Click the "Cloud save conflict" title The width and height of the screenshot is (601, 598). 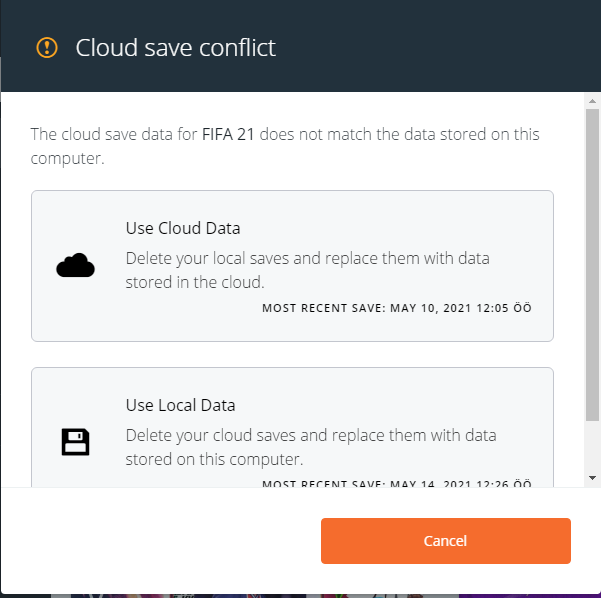pyautogui.click(x=176, y=47)
